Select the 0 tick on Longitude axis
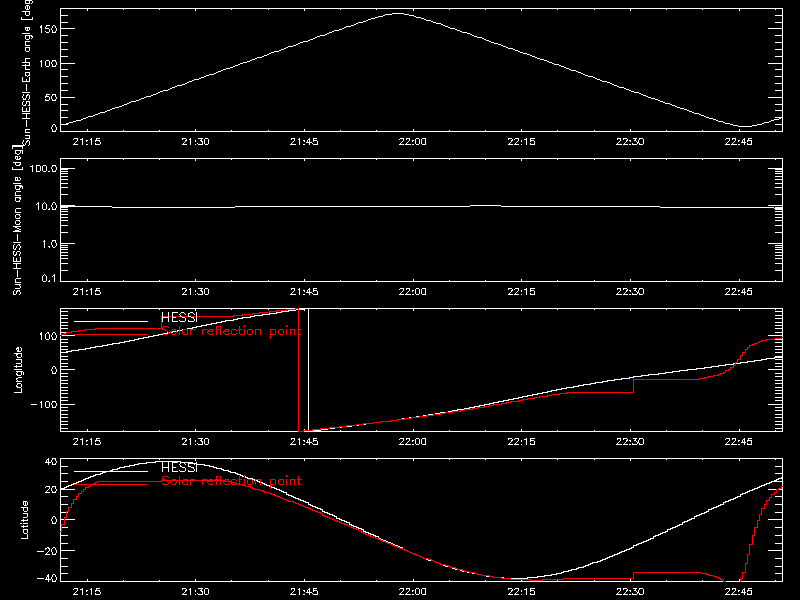 [x=54, y=370]
